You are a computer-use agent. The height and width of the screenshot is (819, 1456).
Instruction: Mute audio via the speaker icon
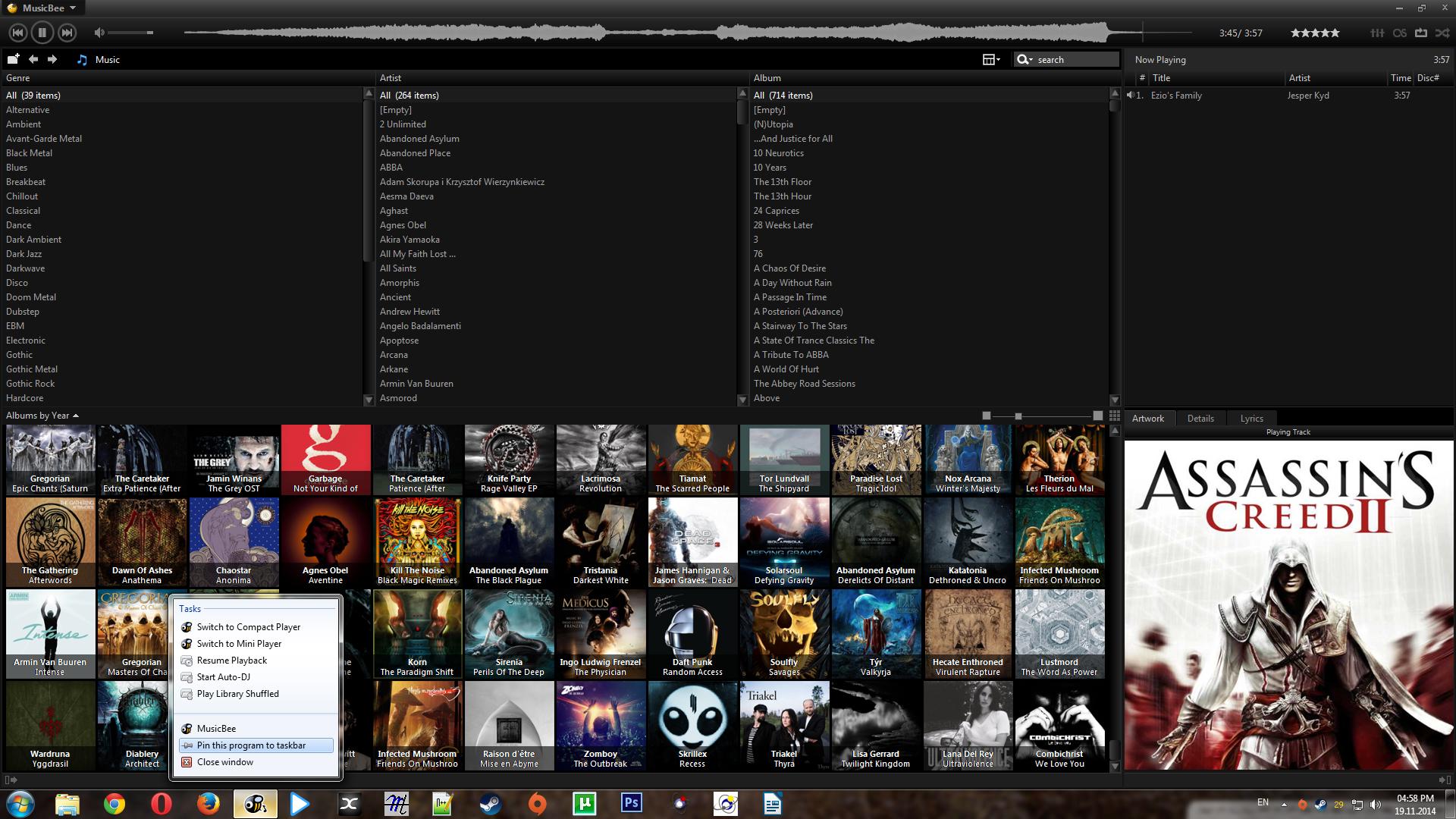click(x=99, y=33)
